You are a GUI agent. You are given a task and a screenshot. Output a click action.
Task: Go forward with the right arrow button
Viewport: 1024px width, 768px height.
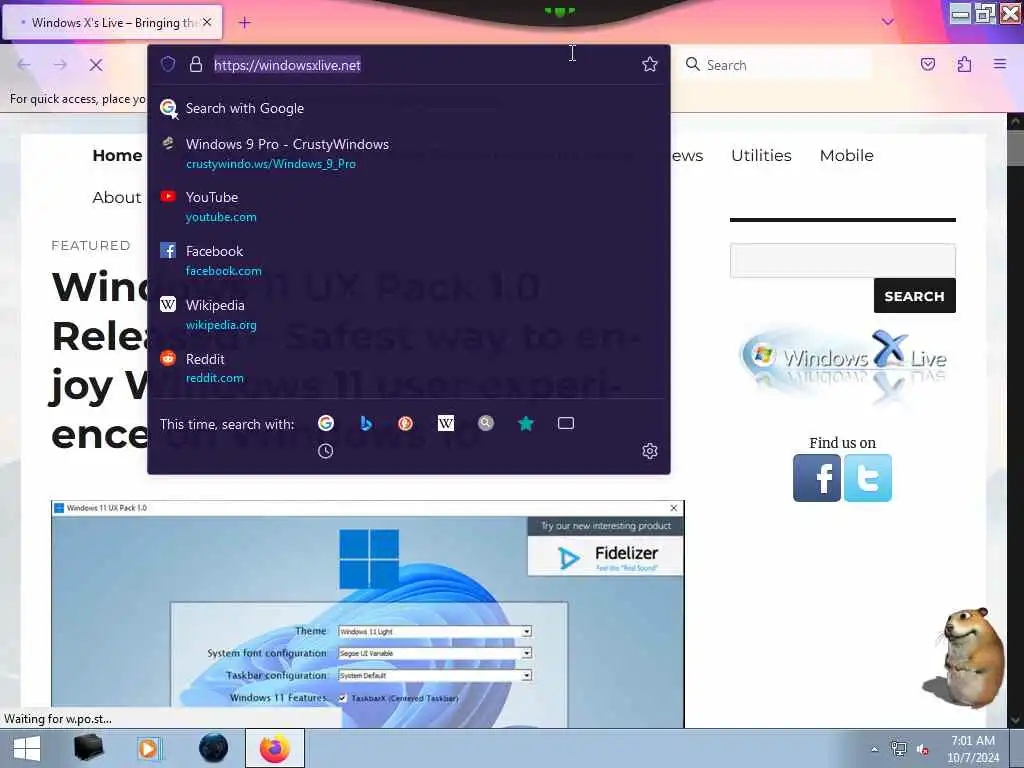(60, 65)
